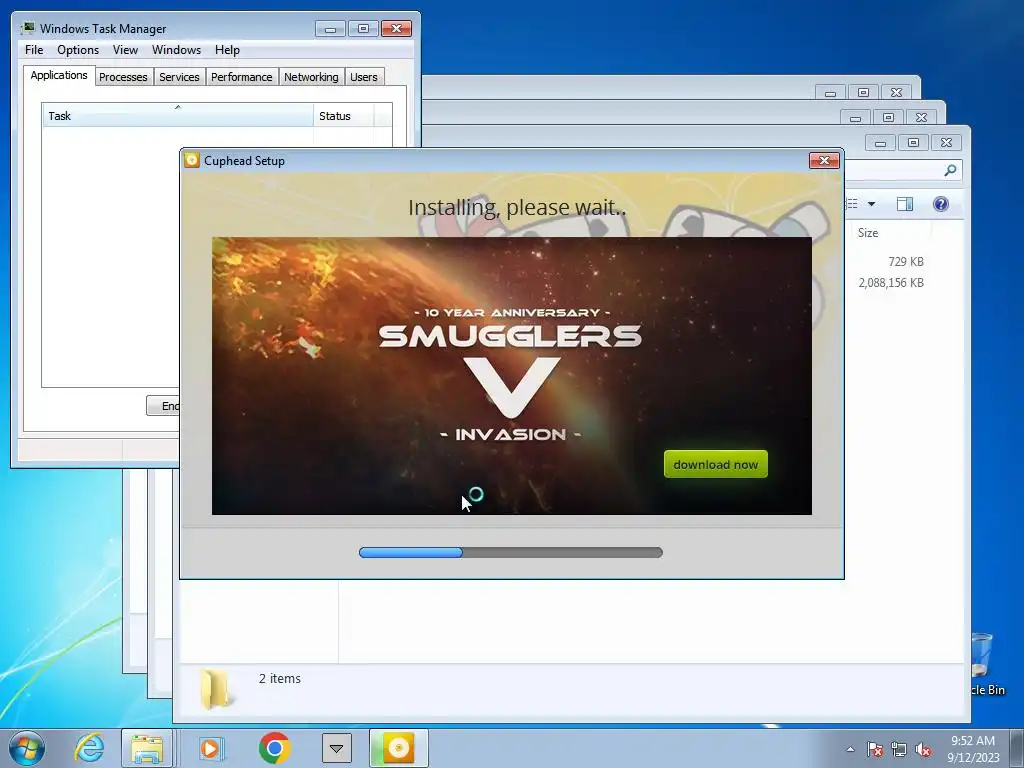Click the Cuphead Setup title bar icon

pos(191,161)
